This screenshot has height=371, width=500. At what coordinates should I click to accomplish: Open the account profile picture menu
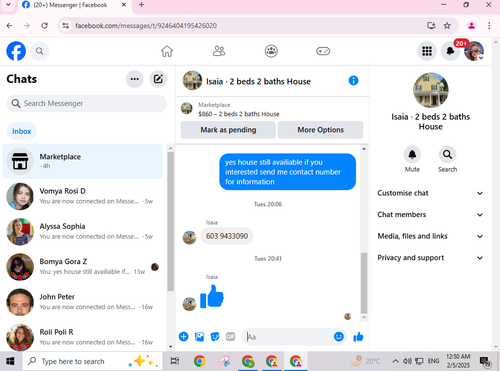point(474,51)
